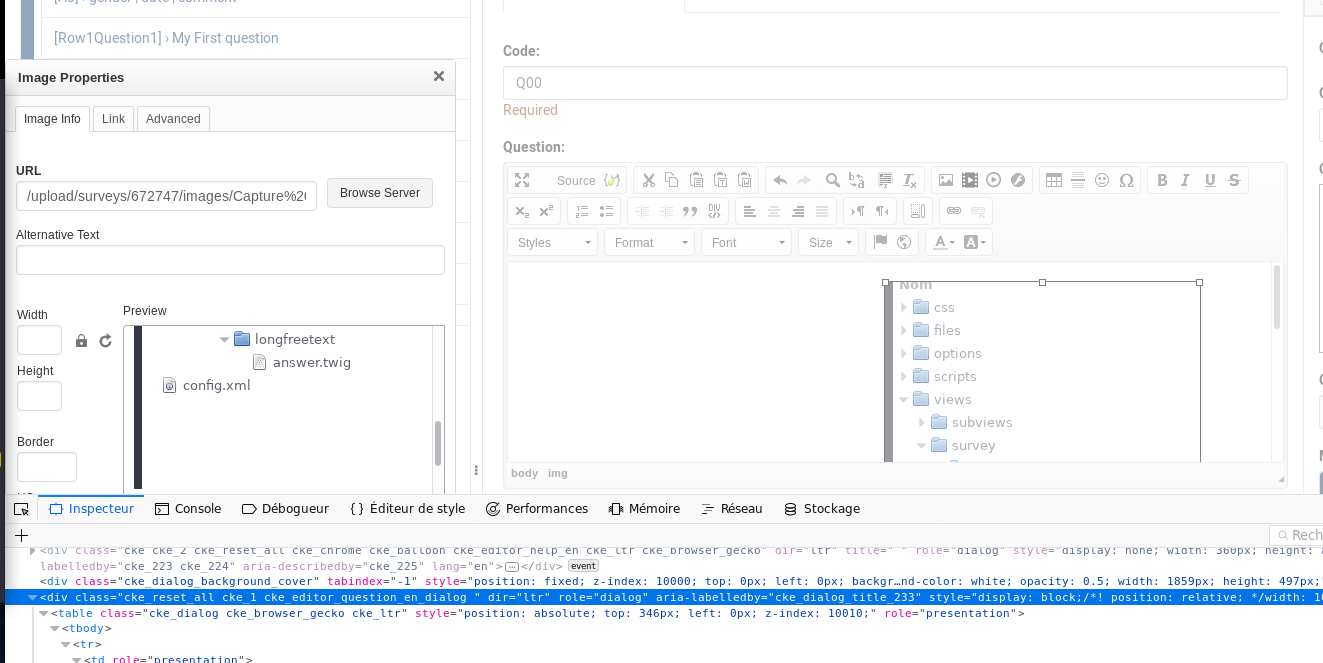Switch to the Advanced tab
Viewport: 1323px width, 663px height.
pos(173,119)
